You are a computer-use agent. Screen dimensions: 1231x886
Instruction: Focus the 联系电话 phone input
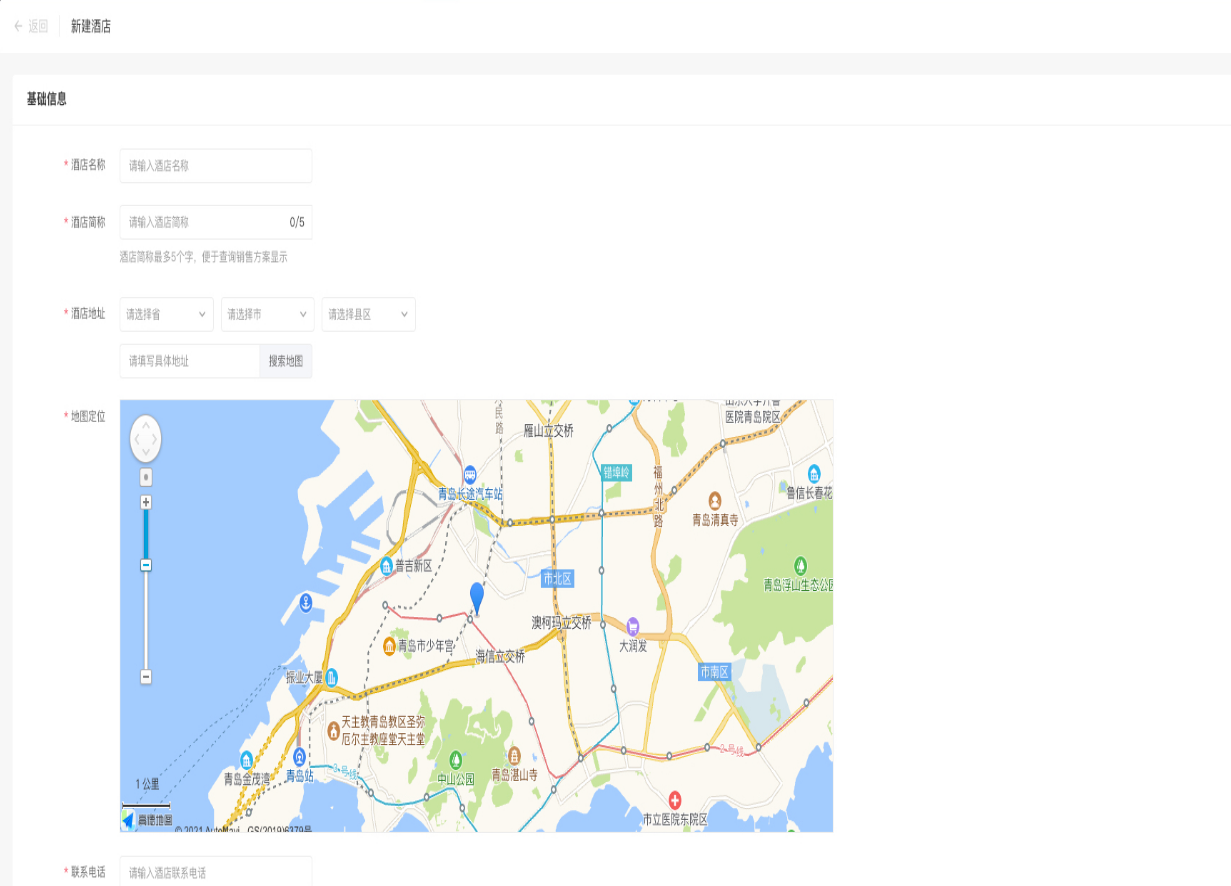[216, 872]
